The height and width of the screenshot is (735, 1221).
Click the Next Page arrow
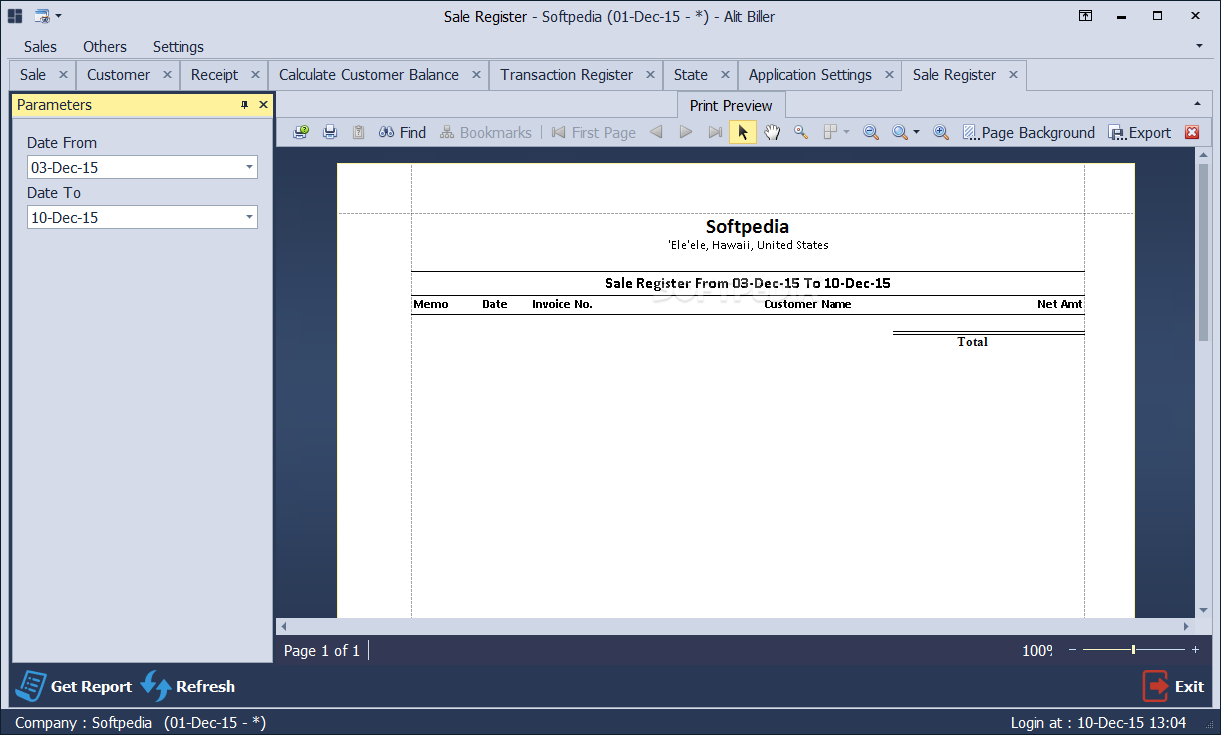coord(686,132)
